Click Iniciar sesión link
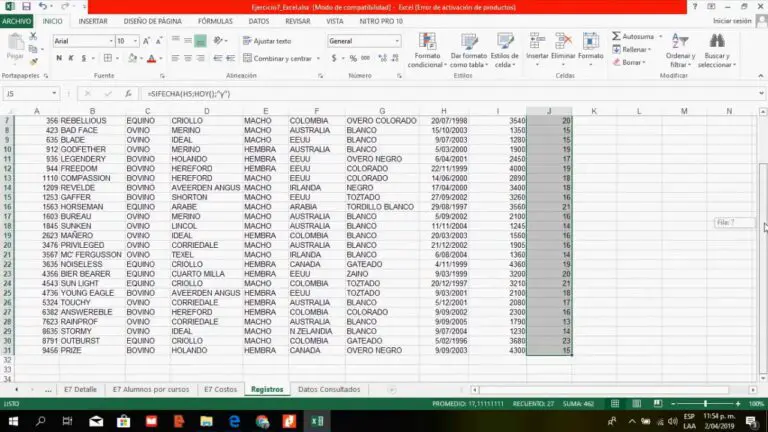 pos(732,20)
